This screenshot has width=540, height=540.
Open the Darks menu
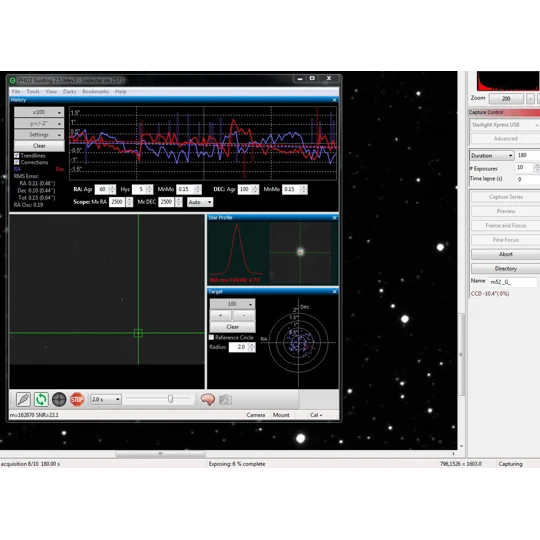[69, 92]
